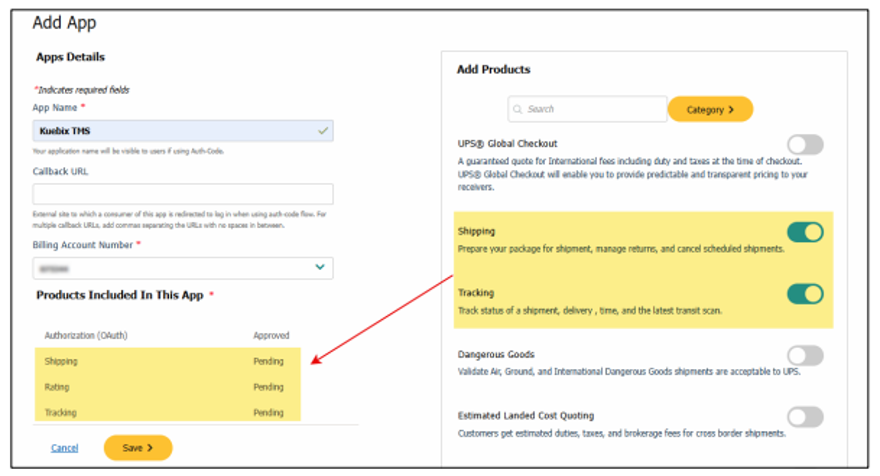The width and height of the screenshot is (880, 476).
Task: Click the green checkmark in App Name field
Action: click(x=321, y=131)
